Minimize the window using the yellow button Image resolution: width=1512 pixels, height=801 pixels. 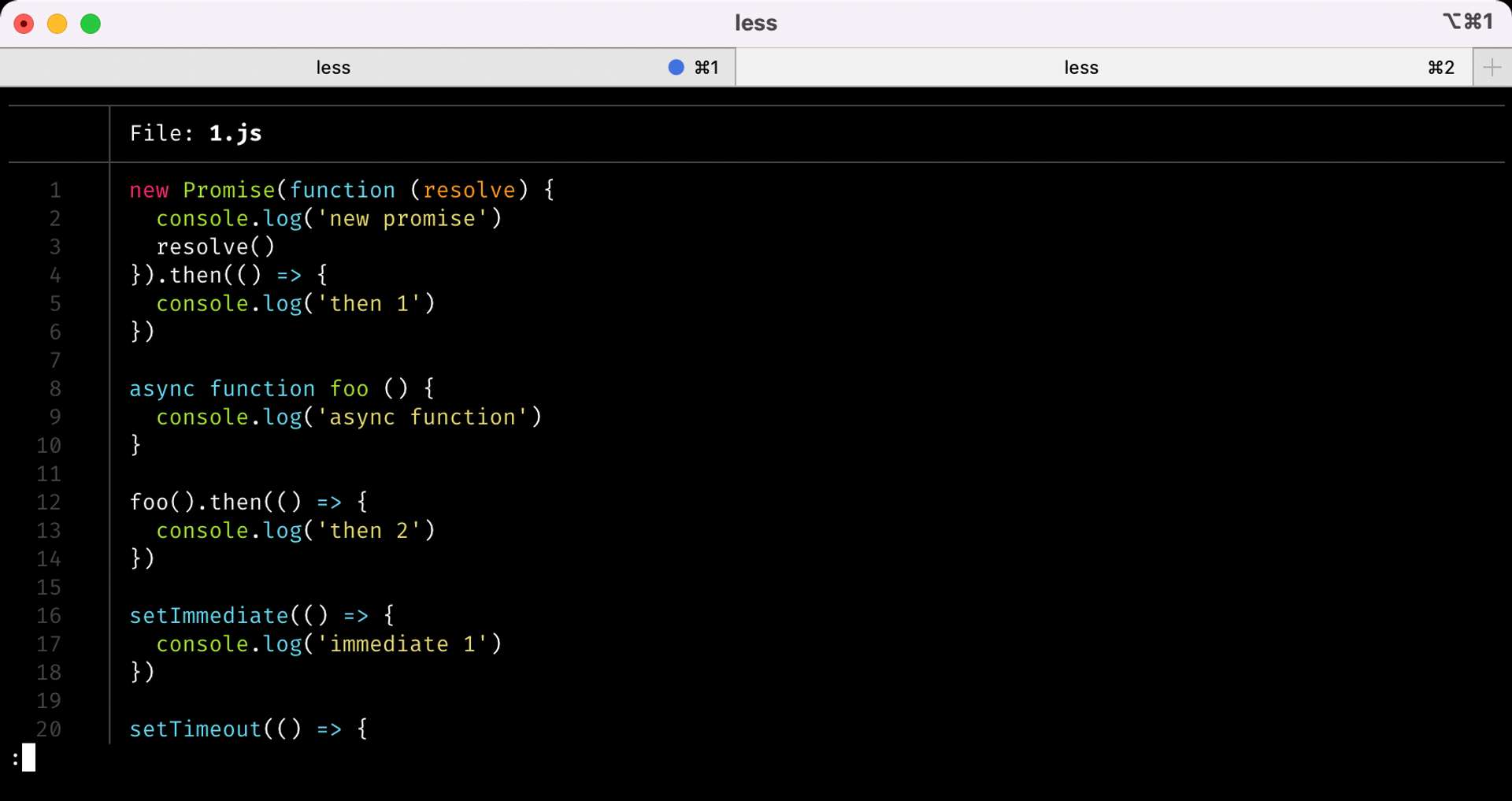pos(57,24)
